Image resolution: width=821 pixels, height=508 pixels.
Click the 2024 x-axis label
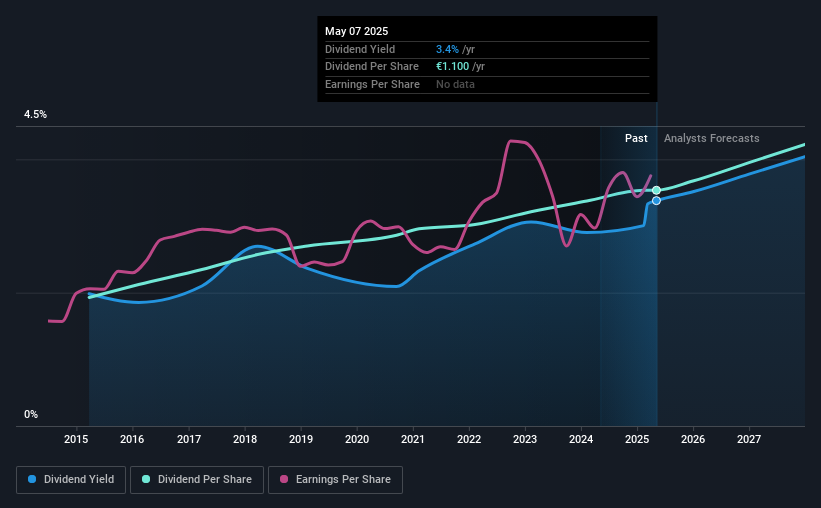581,439
